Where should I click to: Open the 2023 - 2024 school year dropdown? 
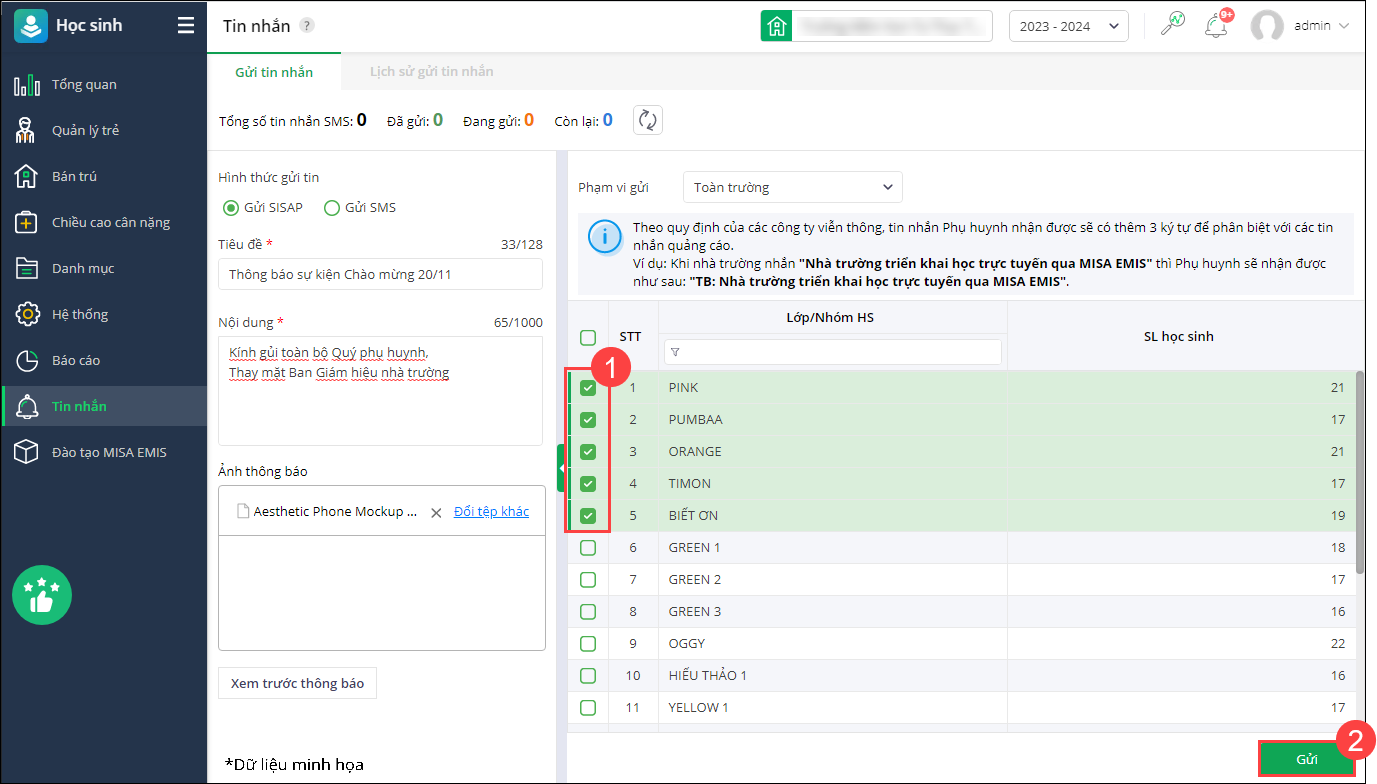tap(1069, 26)
